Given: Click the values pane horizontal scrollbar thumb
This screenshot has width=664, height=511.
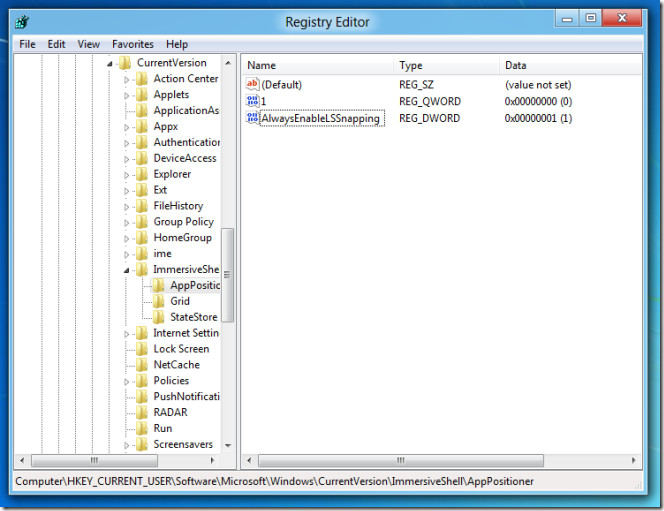Looking at the screenshot, I should point(401,460).
